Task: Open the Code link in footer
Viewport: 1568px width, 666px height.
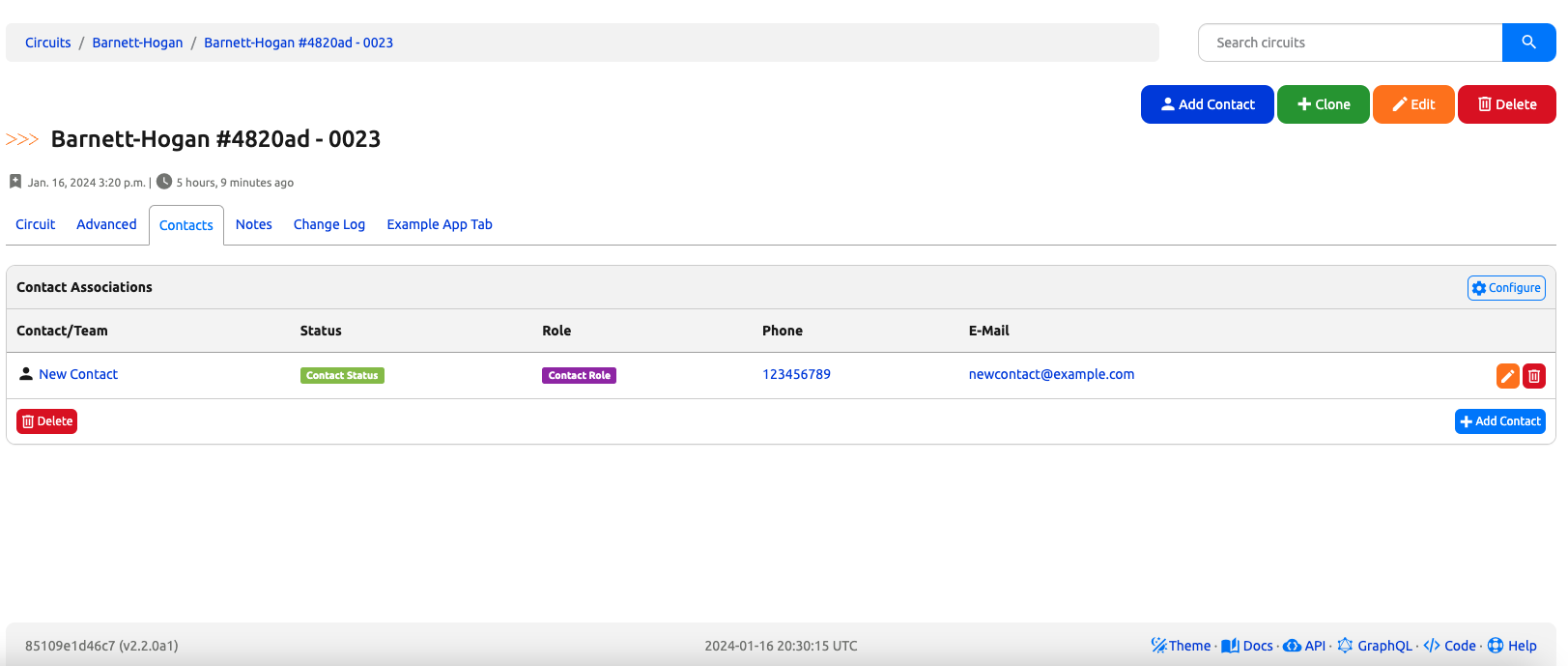Action: coord(1450,646)
